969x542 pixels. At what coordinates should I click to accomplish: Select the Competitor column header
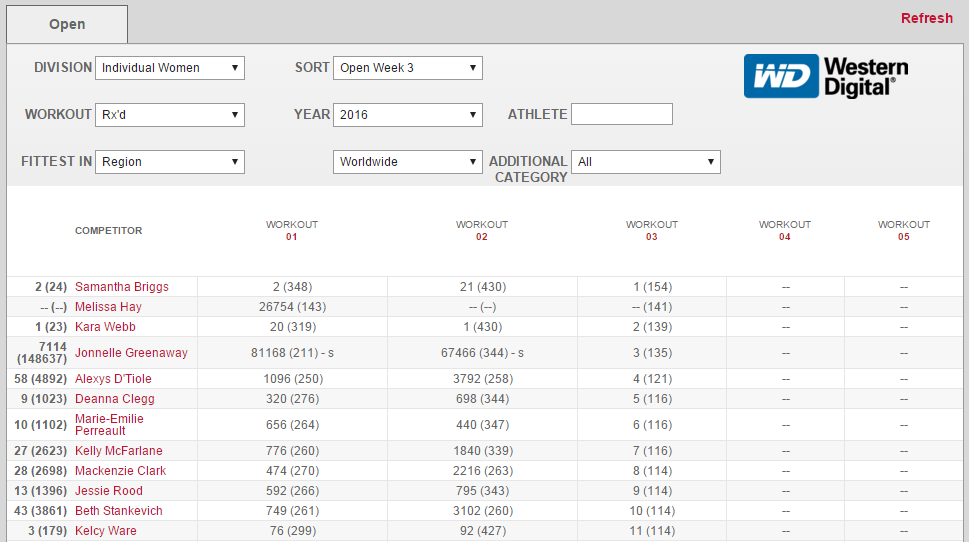[109, 231]
